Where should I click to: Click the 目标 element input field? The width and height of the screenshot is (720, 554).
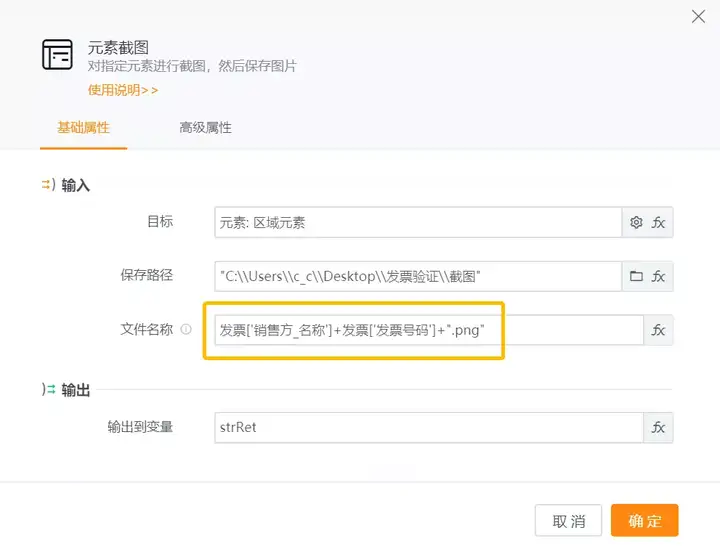[x=418, y=223]
